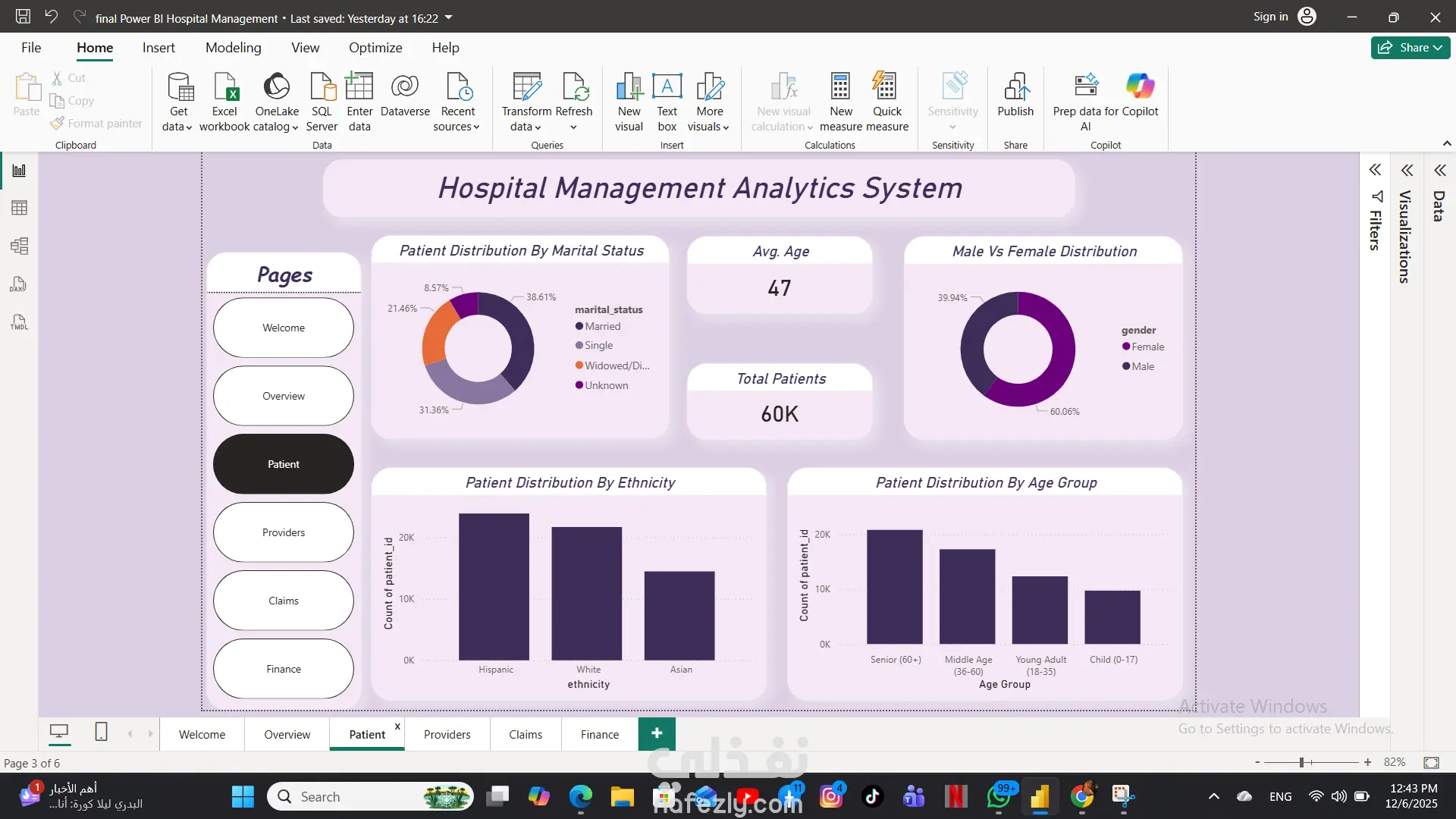The width and height of the screenshot is (1456, 819).
Task: Switch to mobile layout view
Action: coord(101,732)
